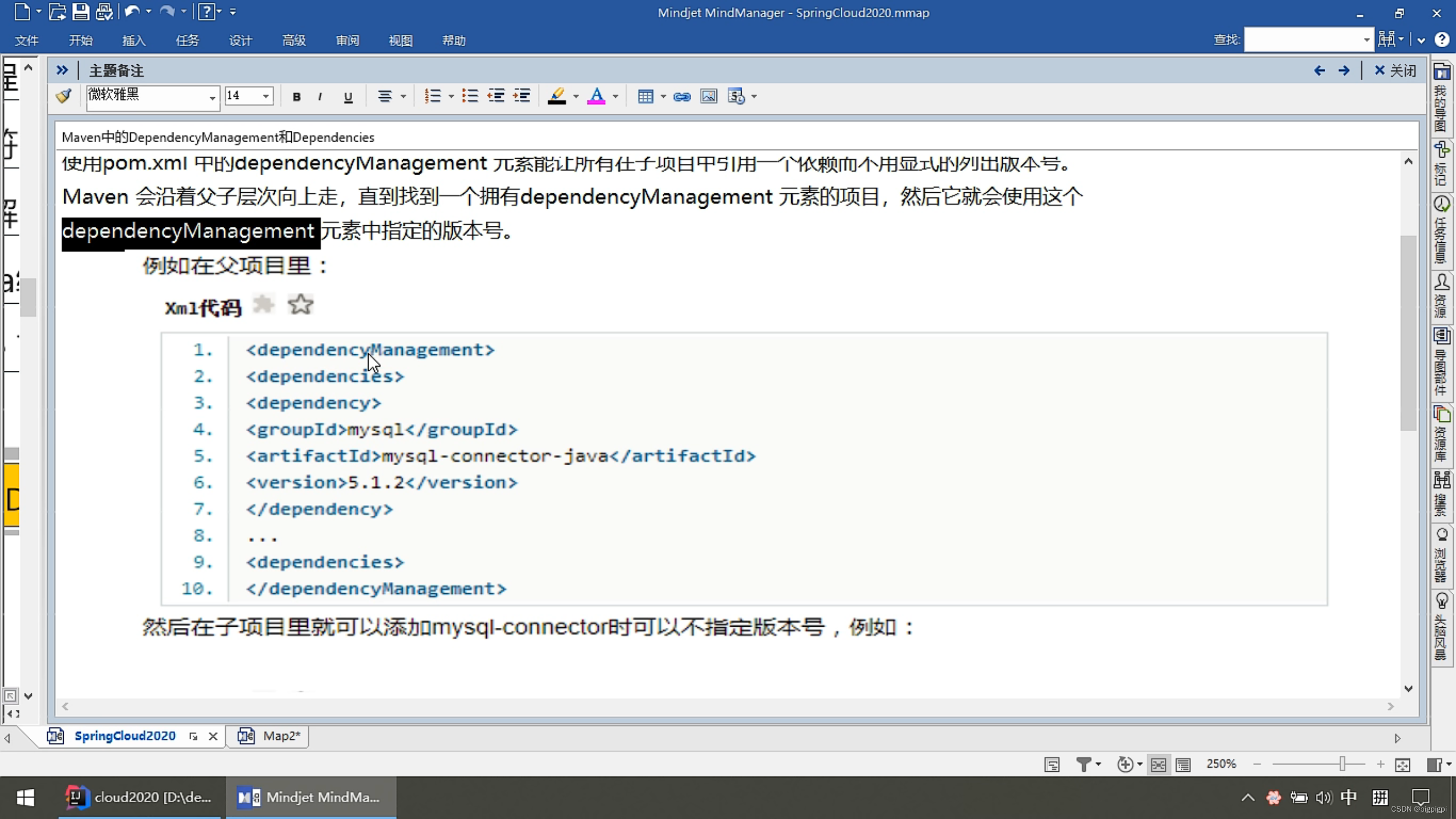Switch to the Map2* document tab
The image size is (1456, 819).
tap(268, 736)
